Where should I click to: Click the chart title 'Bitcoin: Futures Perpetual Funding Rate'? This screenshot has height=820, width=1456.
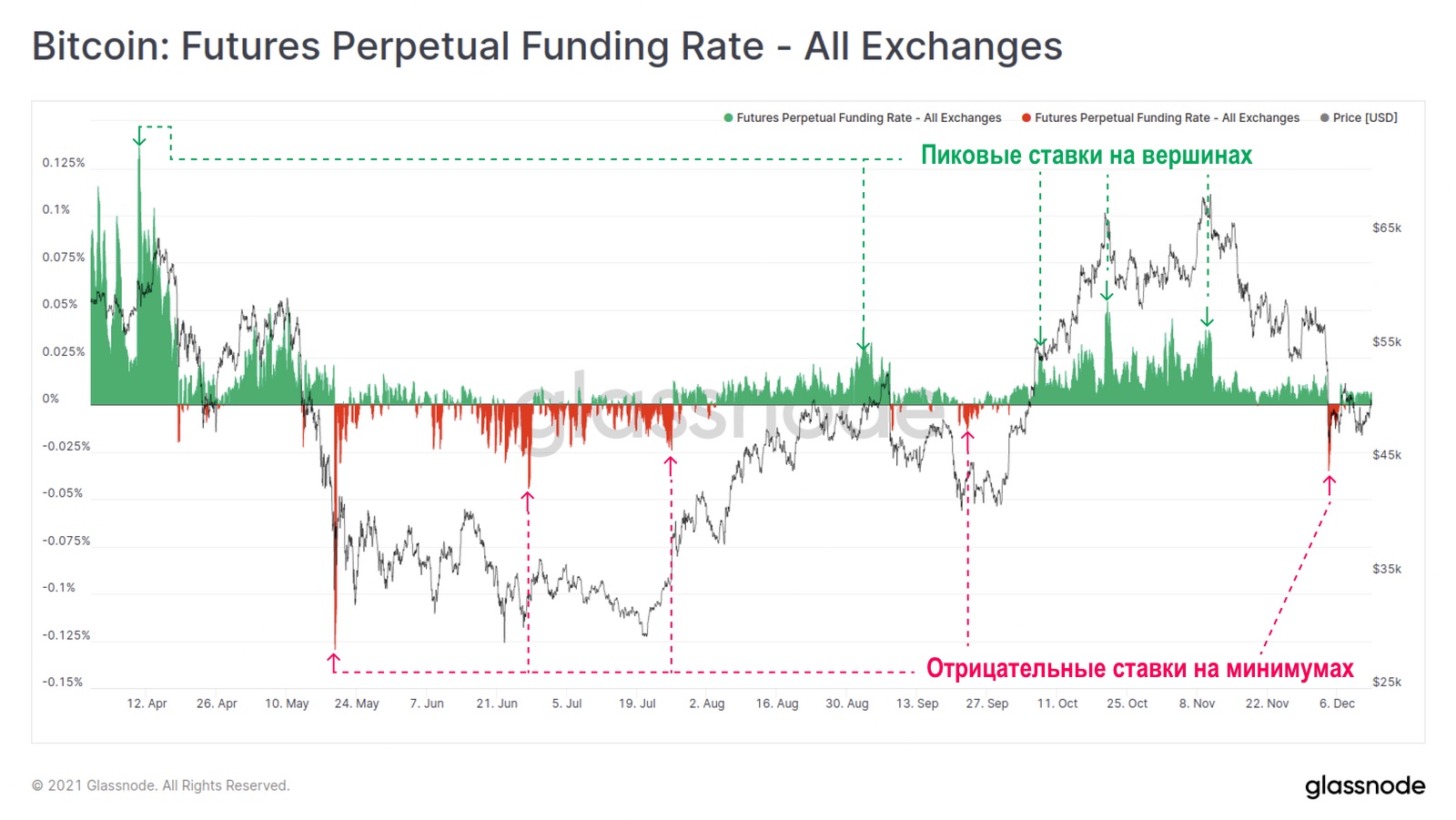pyautogui.click(x=398, y=46)
